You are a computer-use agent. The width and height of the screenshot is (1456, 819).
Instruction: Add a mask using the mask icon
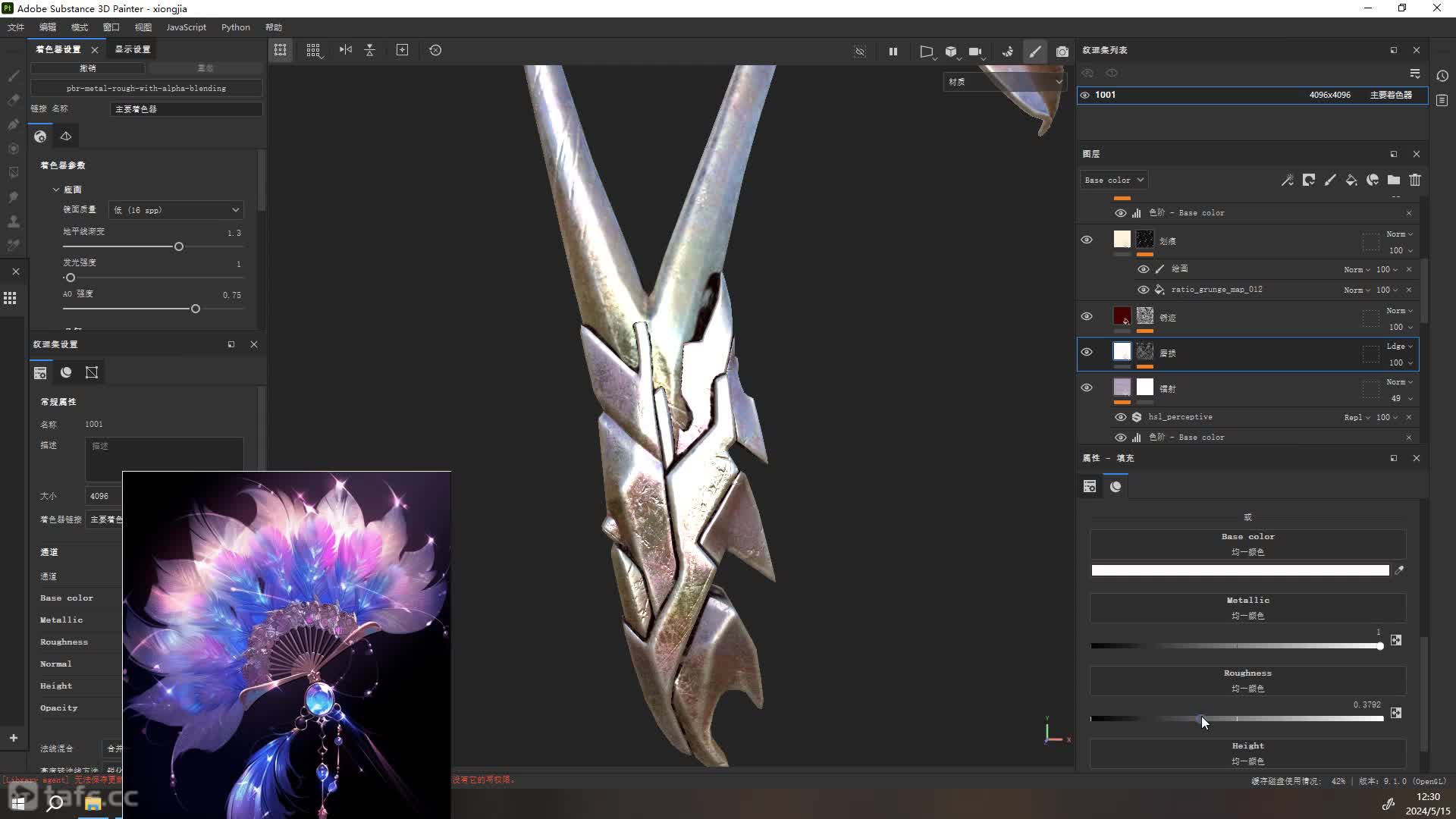point(1309,180)
